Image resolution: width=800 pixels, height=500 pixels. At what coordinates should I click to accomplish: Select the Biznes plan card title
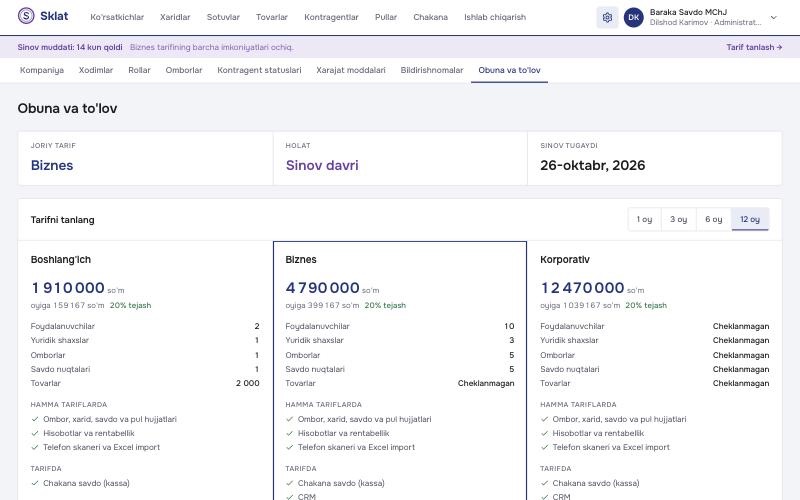point(301,259)
